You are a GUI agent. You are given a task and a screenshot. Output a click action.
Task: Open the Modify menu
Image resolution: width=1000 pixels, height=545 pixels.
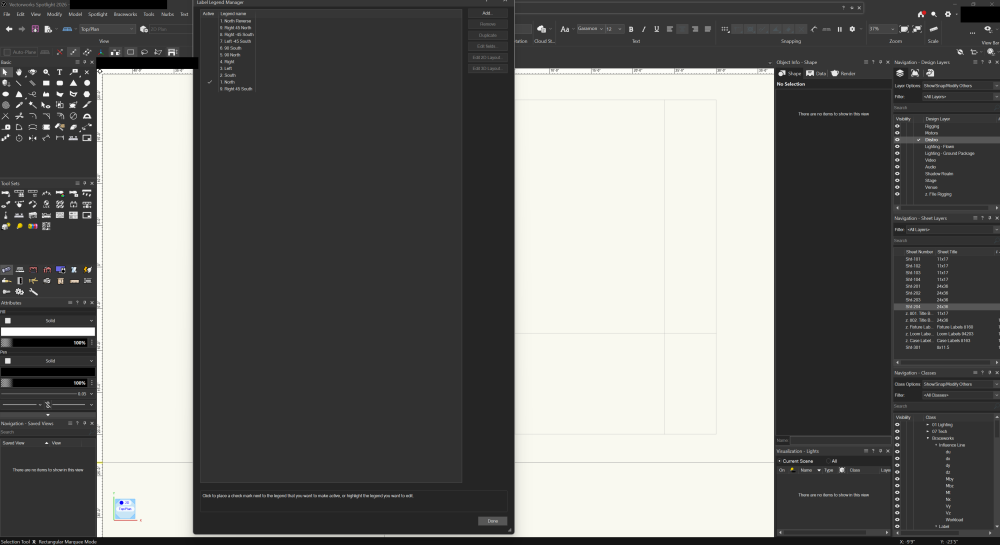tap(54, 14)
